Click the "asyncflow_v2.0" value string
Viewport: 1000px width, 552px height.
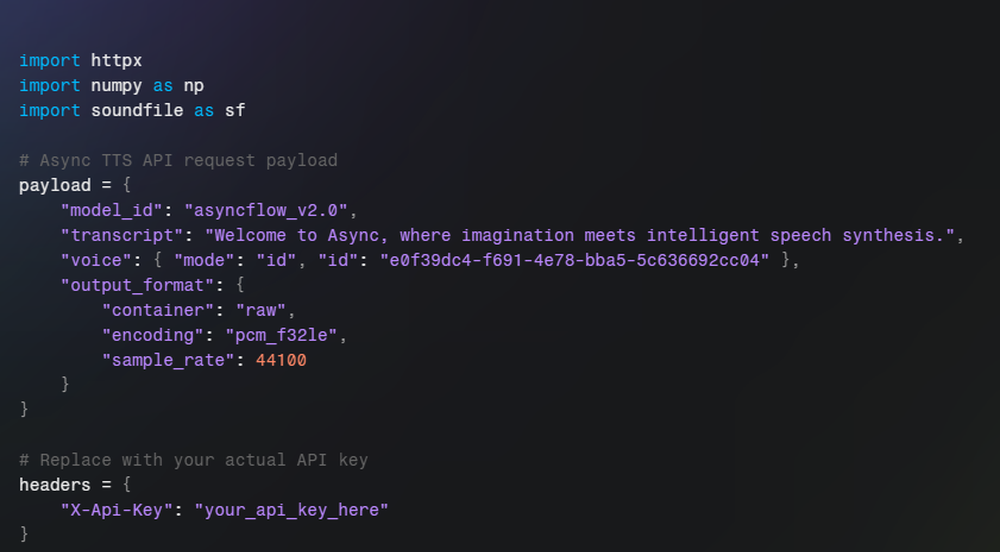click(271, 210)
